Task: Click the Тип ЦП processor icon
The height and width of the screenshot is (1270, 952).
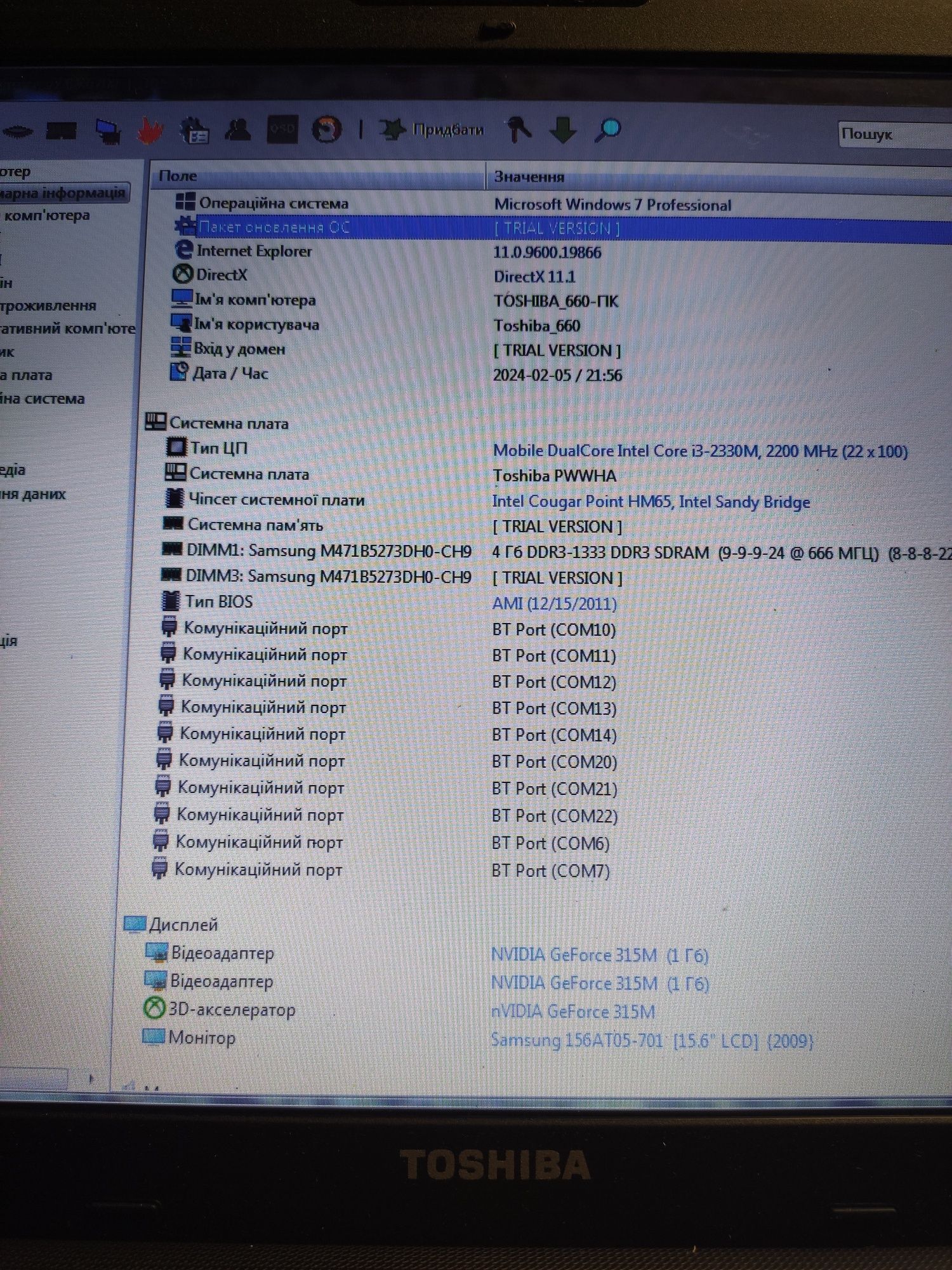Action: [x=176, y=447]
